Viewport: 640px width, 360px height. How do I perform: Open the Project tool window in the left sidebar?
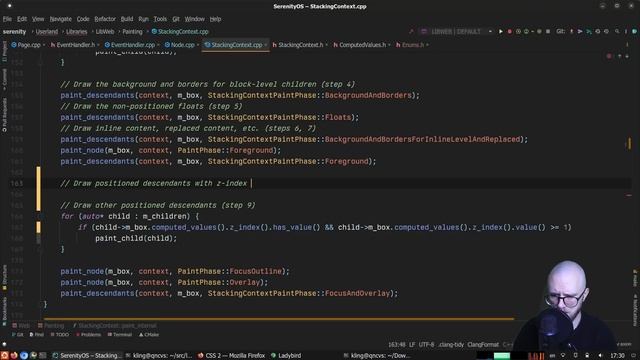click(4, 51)
